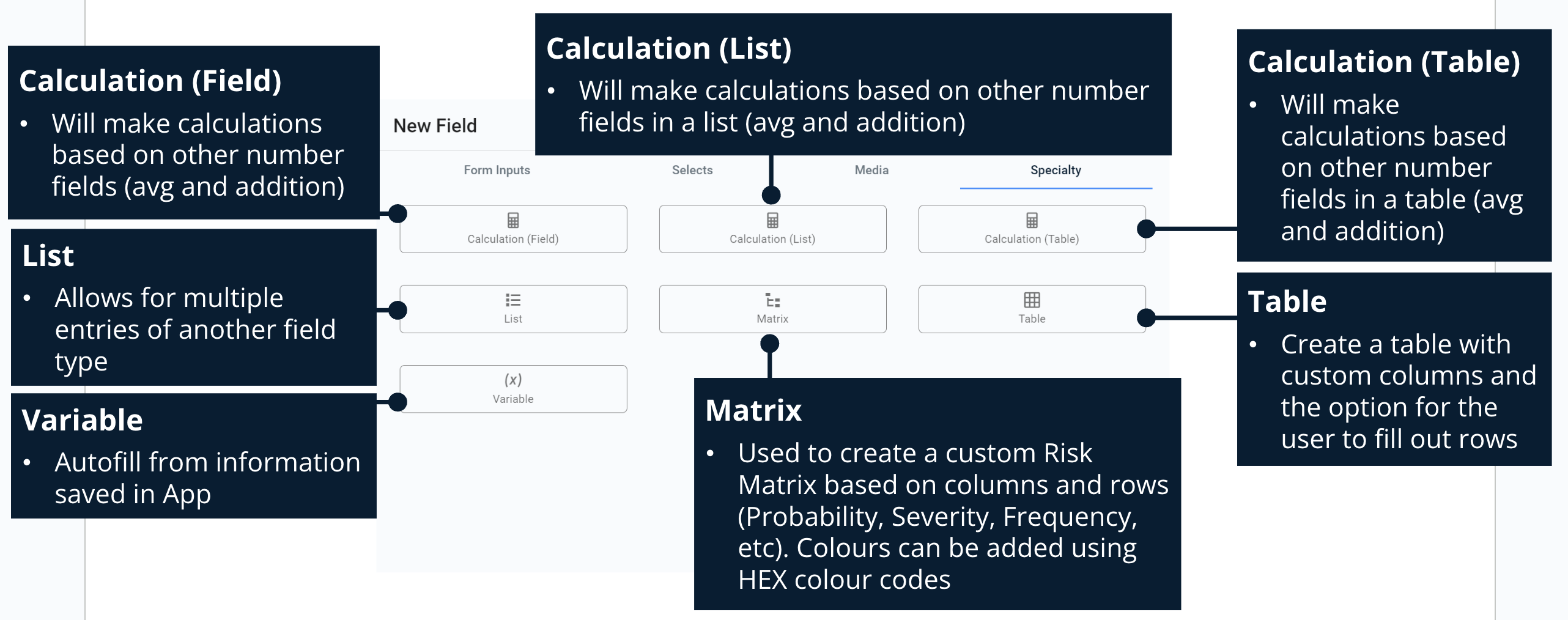
Task: Click the Table button label
Action: coord(1032,319)
